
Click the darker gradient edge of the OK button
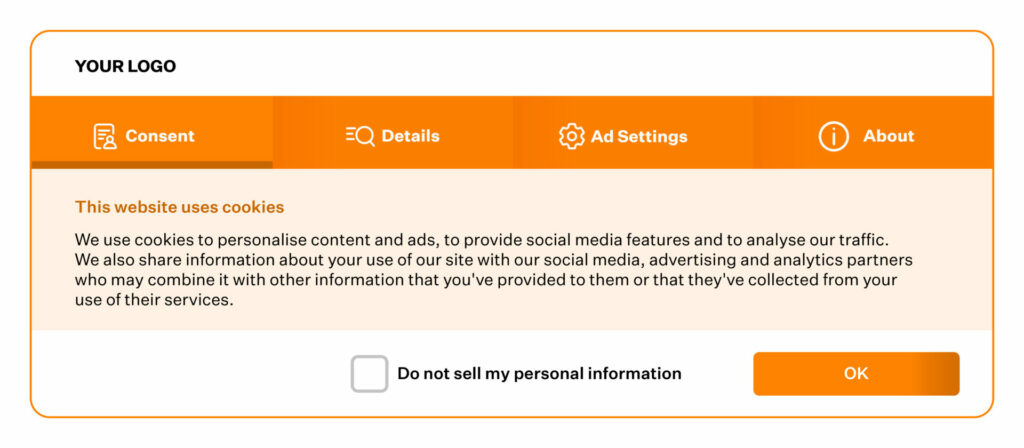(x=940, y=374)
